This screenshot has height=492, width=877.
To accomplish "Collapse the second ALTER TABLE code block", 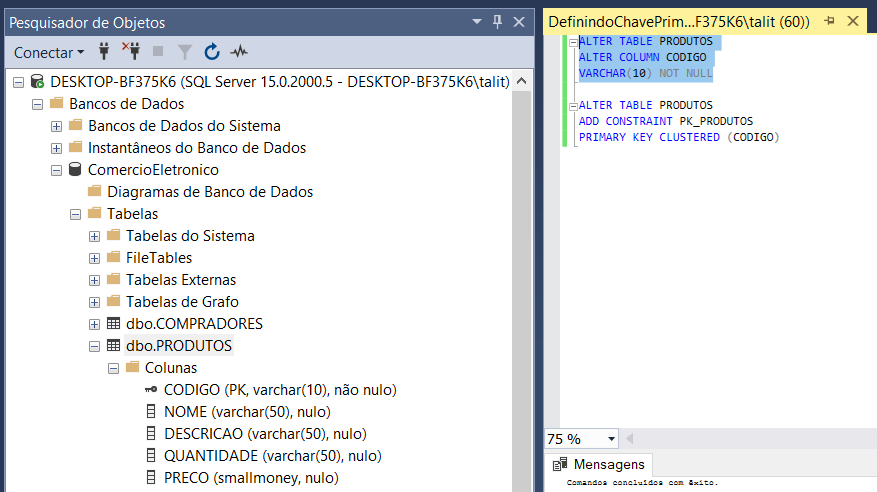I will [573, 106].
